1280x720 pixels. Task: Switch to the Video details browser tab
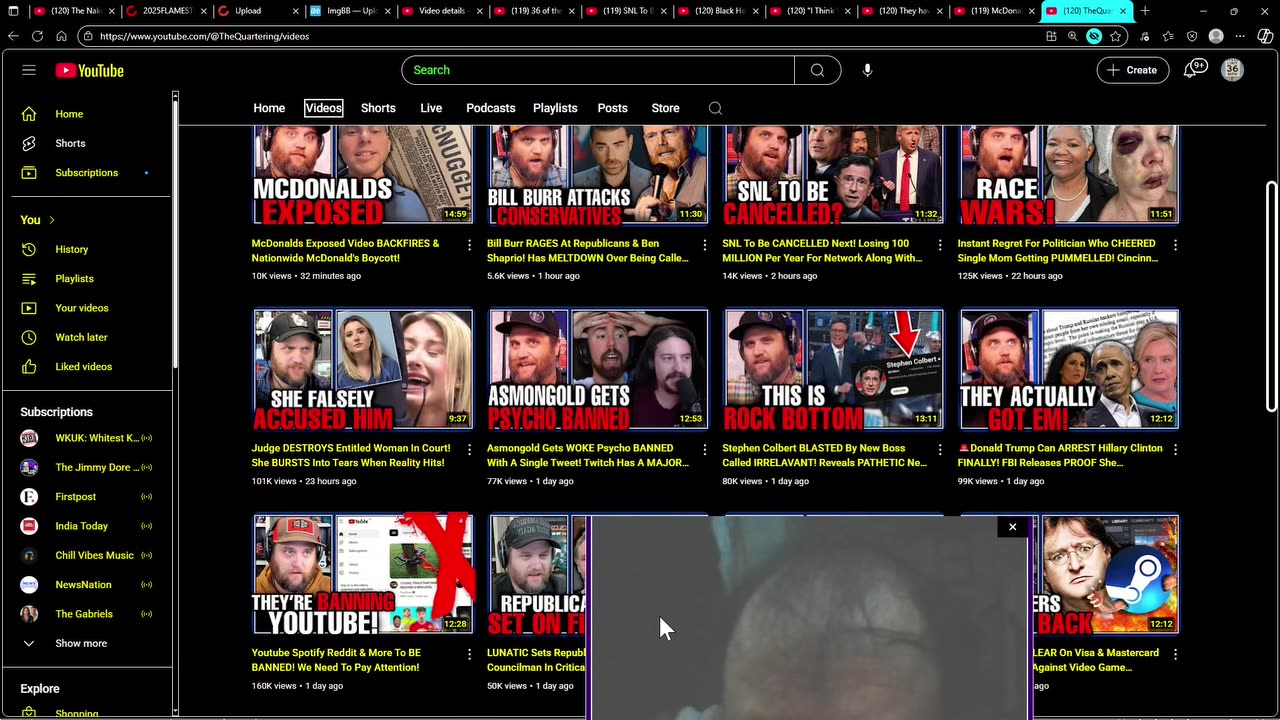(x=442, y=11)
